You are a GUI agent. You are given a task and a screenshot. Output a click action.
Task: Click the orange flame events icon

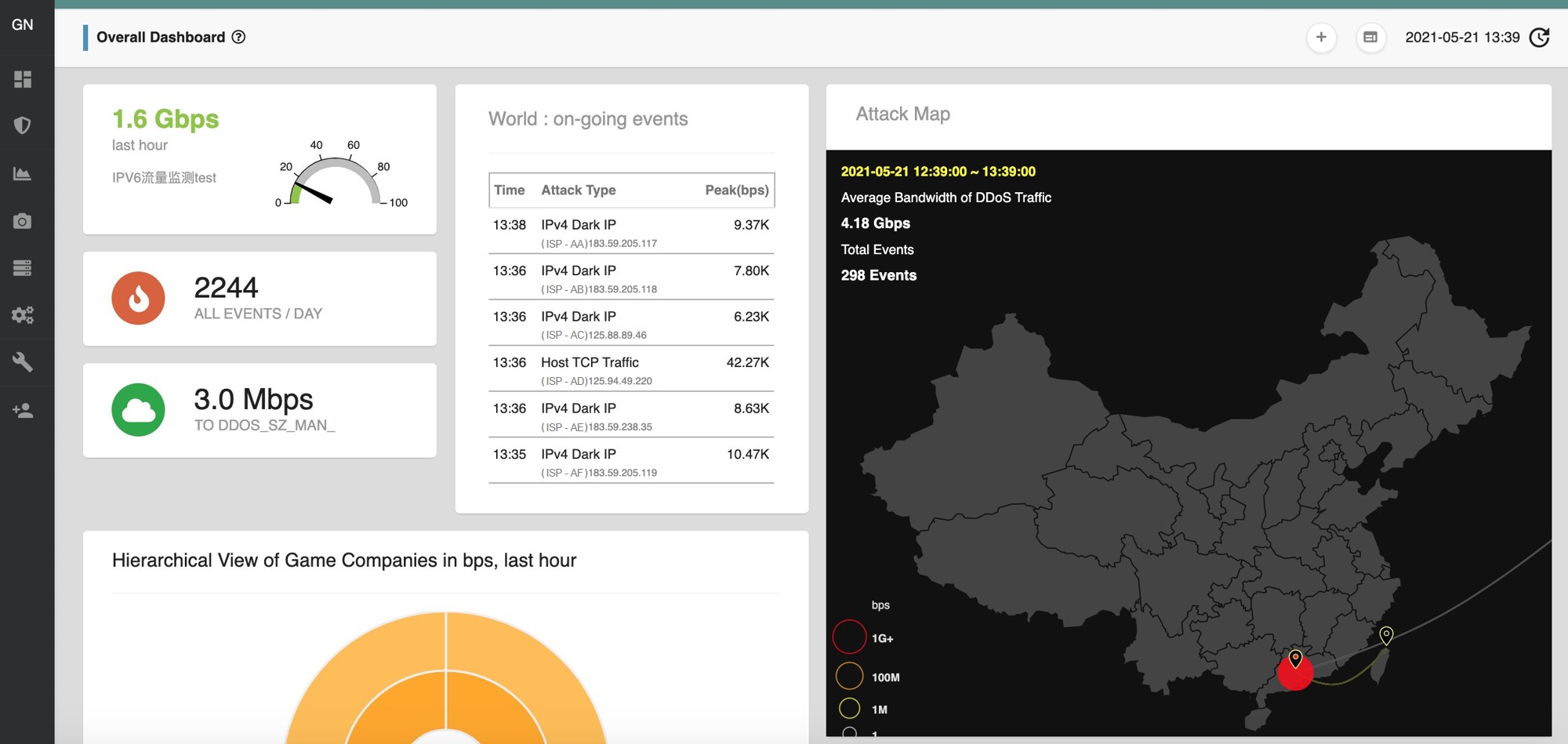(x=138, y=298)
